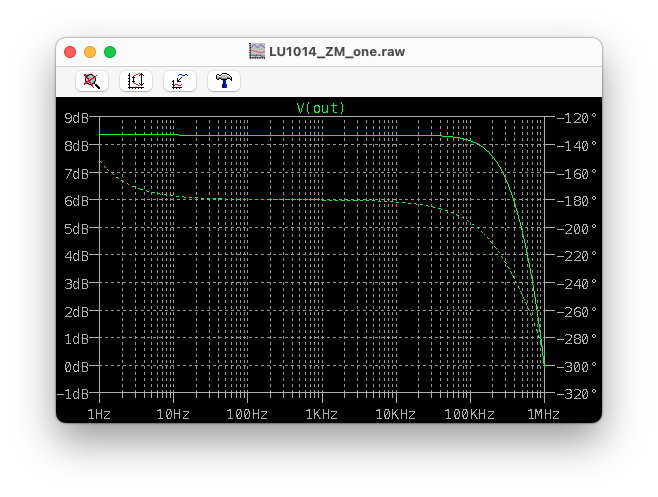Open the control panel hammer icon
Screen dimensions: 658x497
224,81
